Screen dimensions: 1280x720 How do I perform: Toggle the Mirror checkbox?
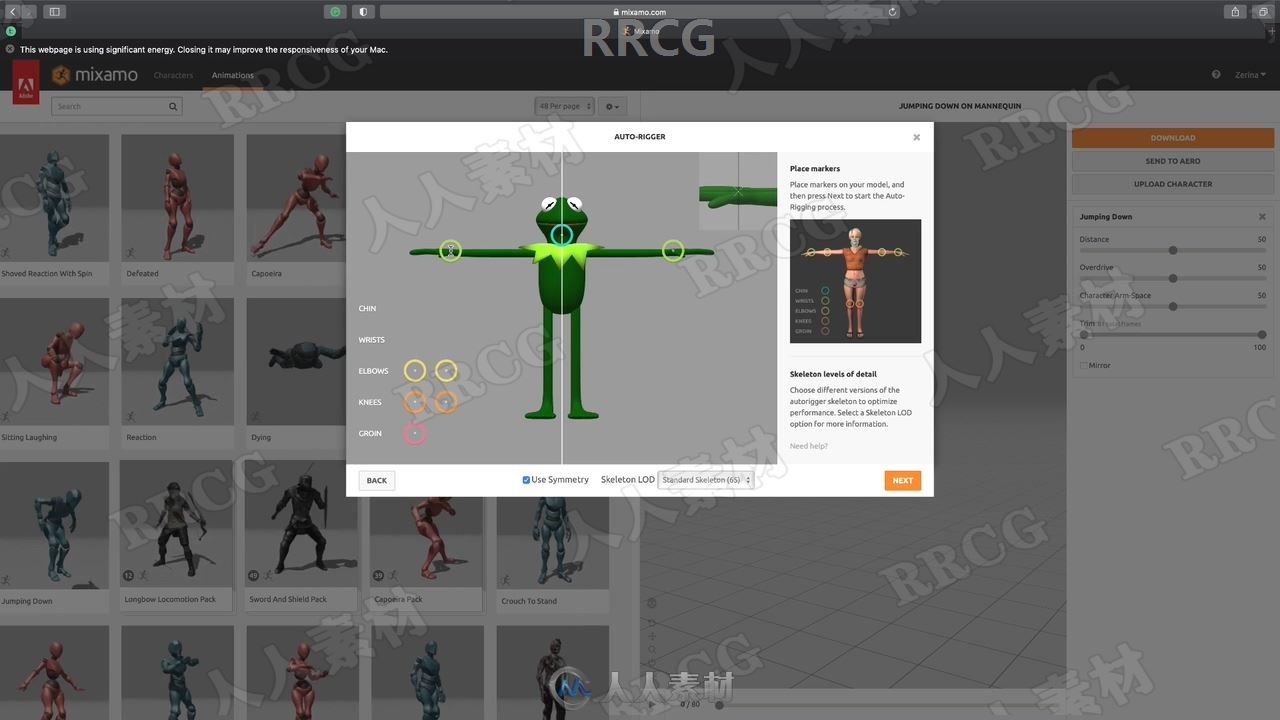1084,366
